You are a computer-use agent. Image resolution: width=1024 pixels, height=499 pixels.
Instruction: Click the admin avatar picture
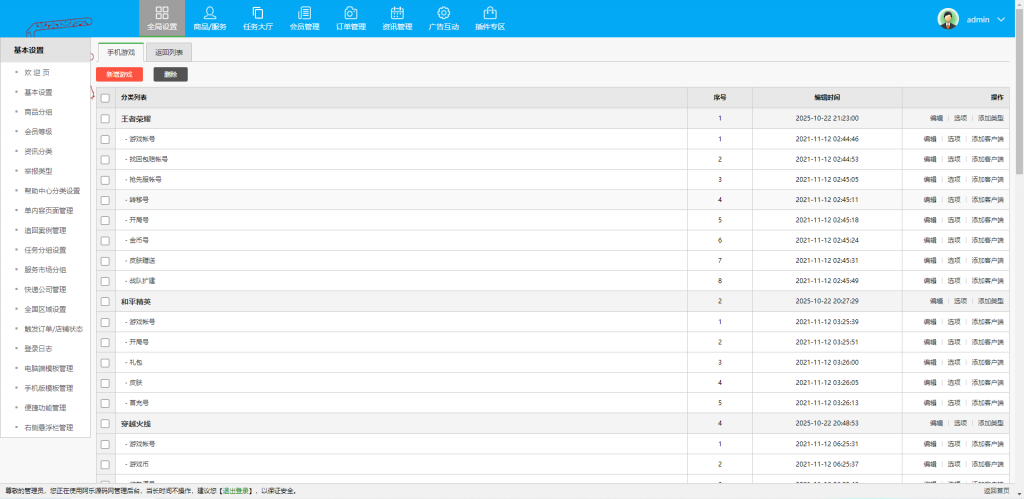coord(948,19)
